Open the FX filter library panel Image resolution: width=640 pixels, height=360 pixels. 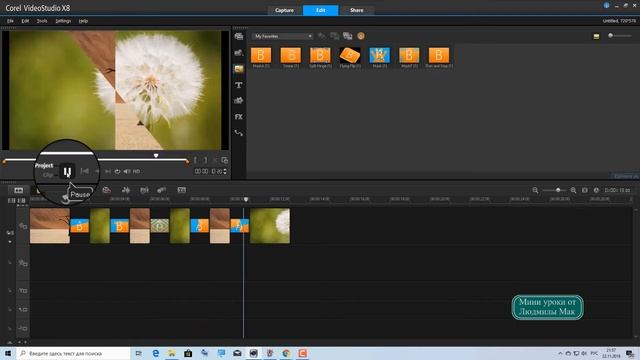[x=239, y=117]
